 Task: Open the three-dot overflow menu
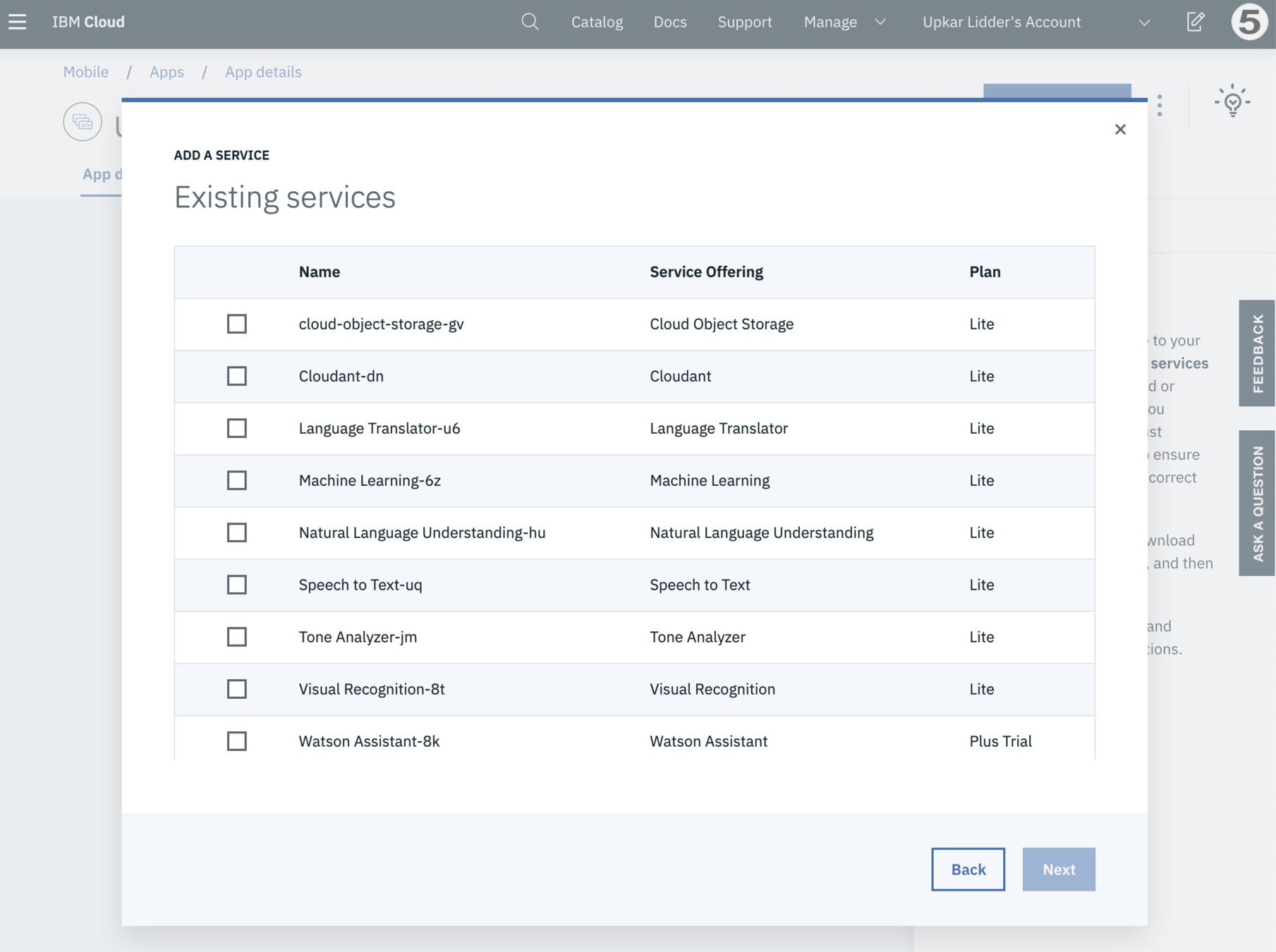[x=1160, y=106]
